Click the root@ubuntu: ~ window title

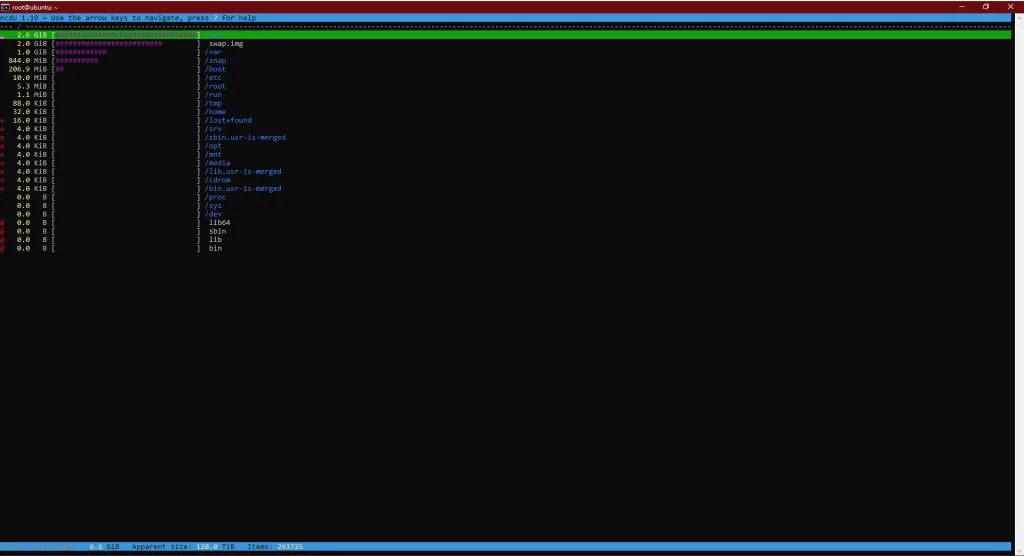point(35,7)
